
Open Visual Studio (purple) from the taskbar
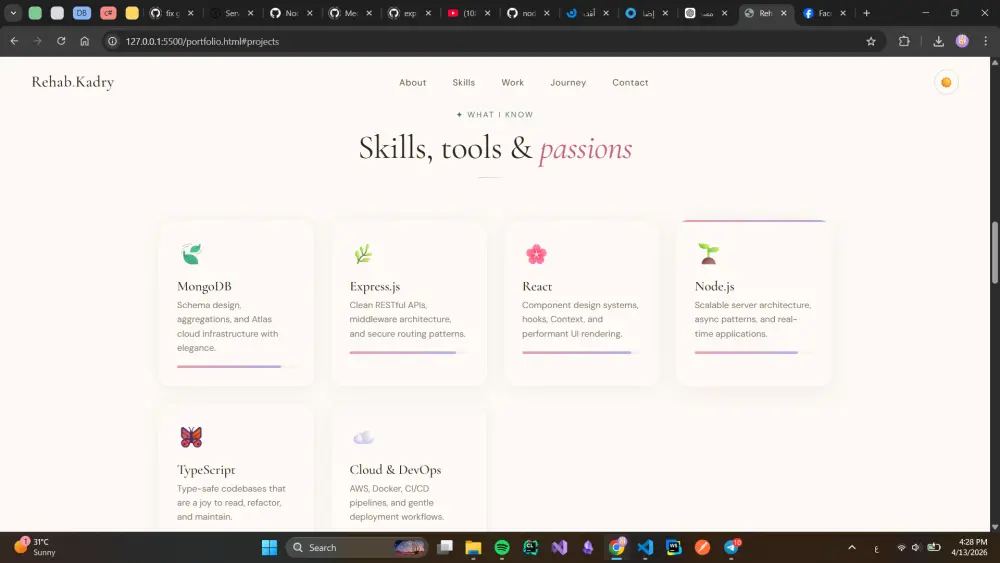tap(559, 548)
